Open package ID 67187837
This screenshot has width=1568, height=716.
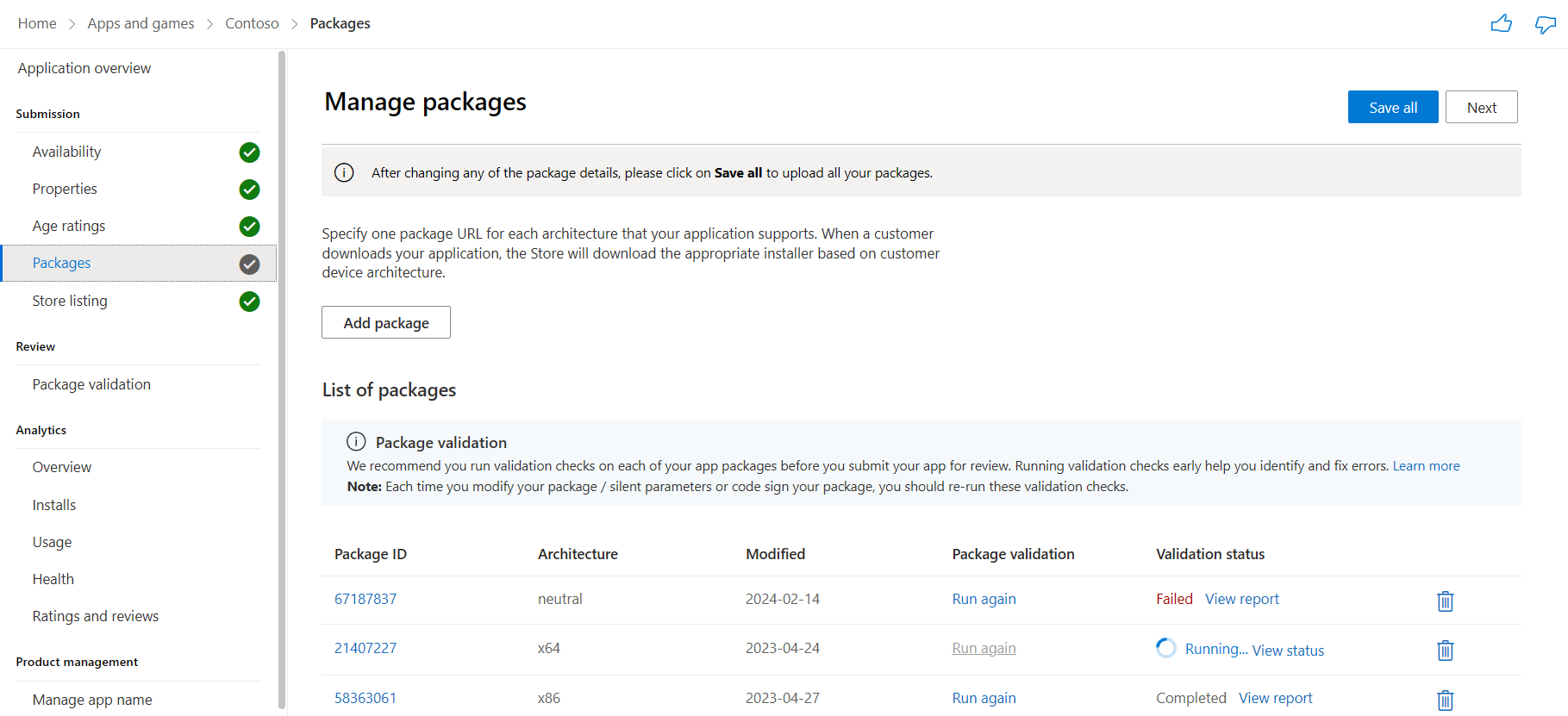click(x=365, y=599)
